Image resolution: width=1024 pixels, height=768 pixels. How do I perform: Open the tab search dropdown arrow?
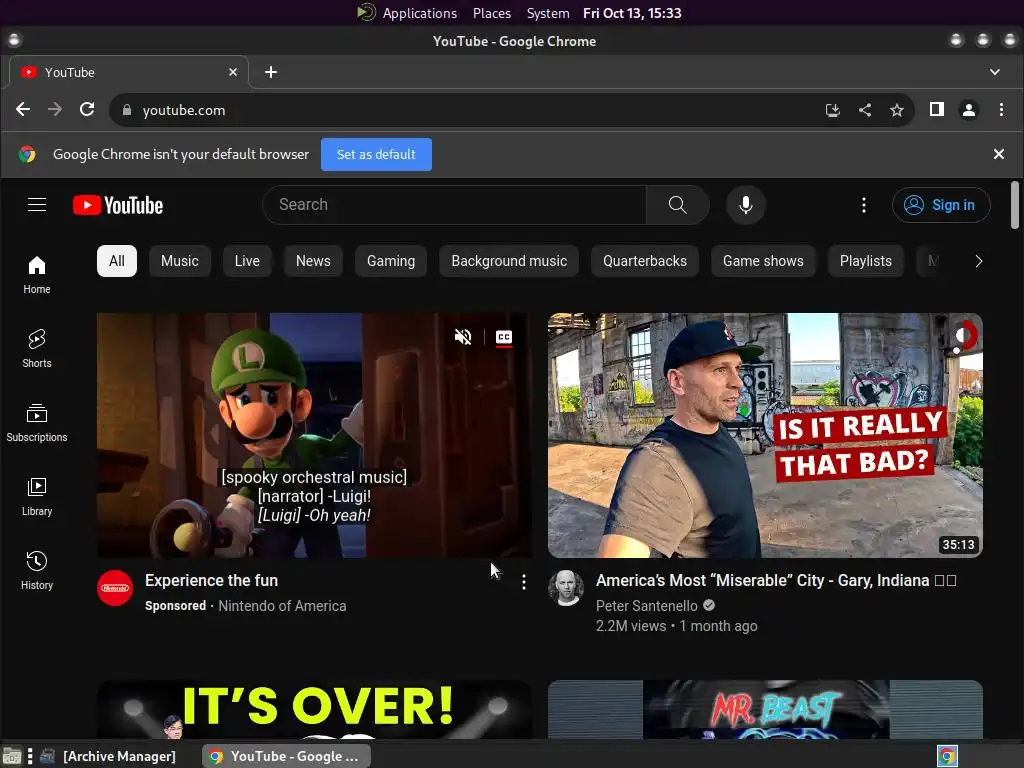995,72
